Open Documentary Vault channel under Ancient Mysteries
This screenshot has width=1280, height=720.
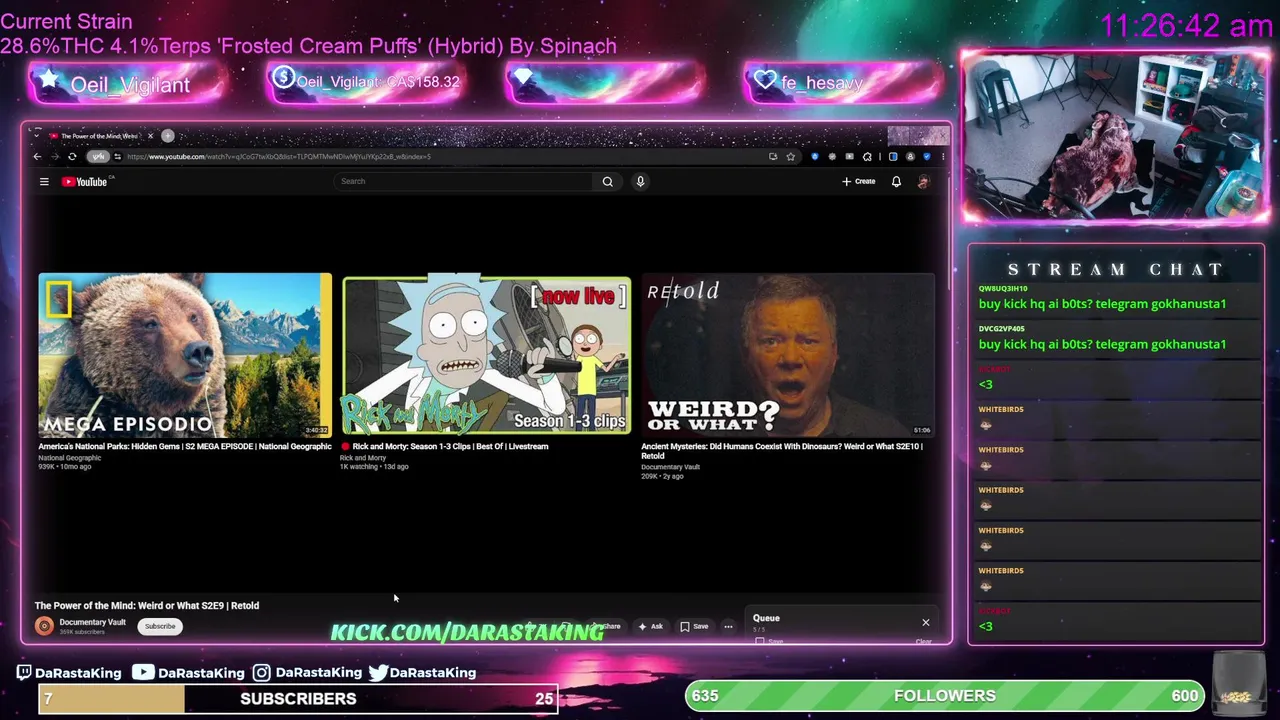[670, 467]
